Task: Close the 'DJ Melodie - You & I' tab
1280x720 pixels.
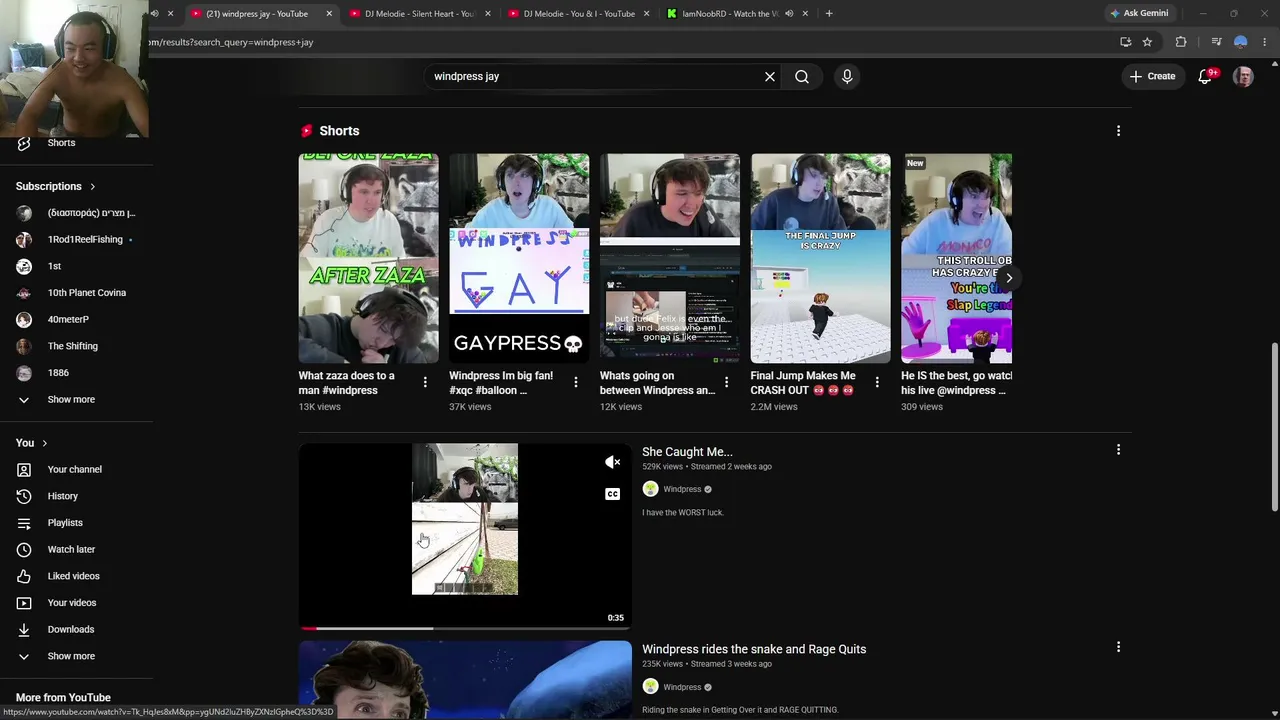Action: [646, 14]
